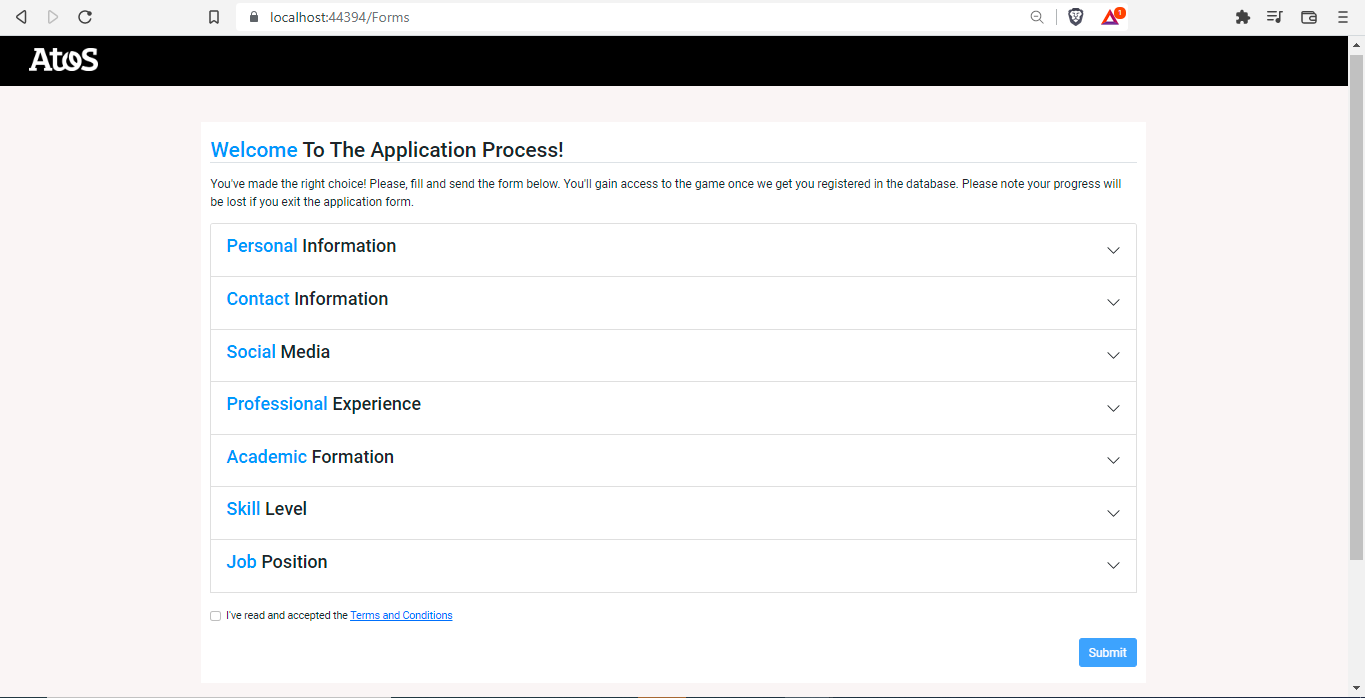Open the Terms and Conditions link
This screenshot has height=698, width=1365.
pyautogui.click(x=401, y=616)
